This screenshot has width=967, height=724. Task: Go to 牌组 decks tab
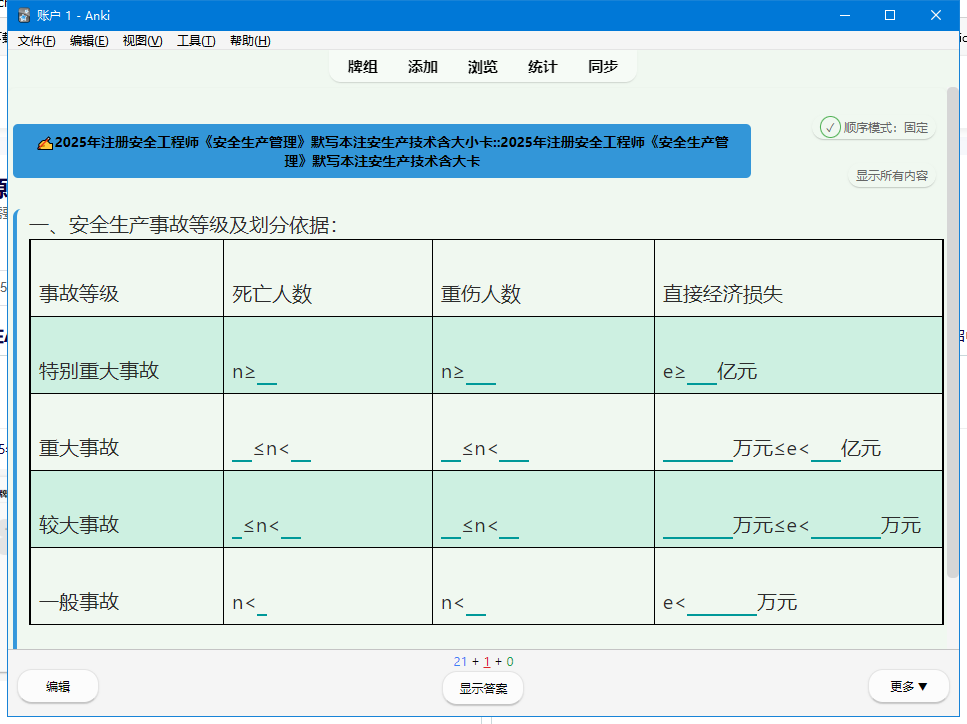(363, 67)
